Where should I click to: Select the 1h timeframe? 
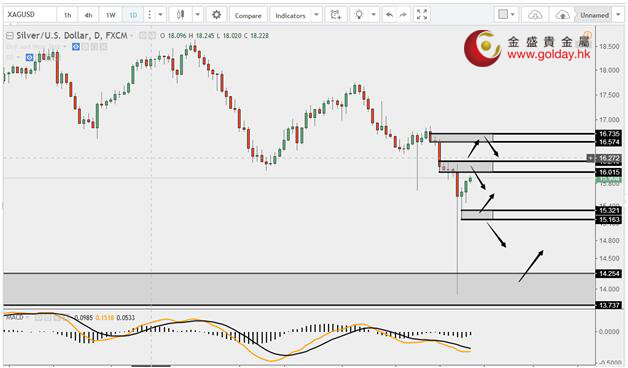click(67, 15)
